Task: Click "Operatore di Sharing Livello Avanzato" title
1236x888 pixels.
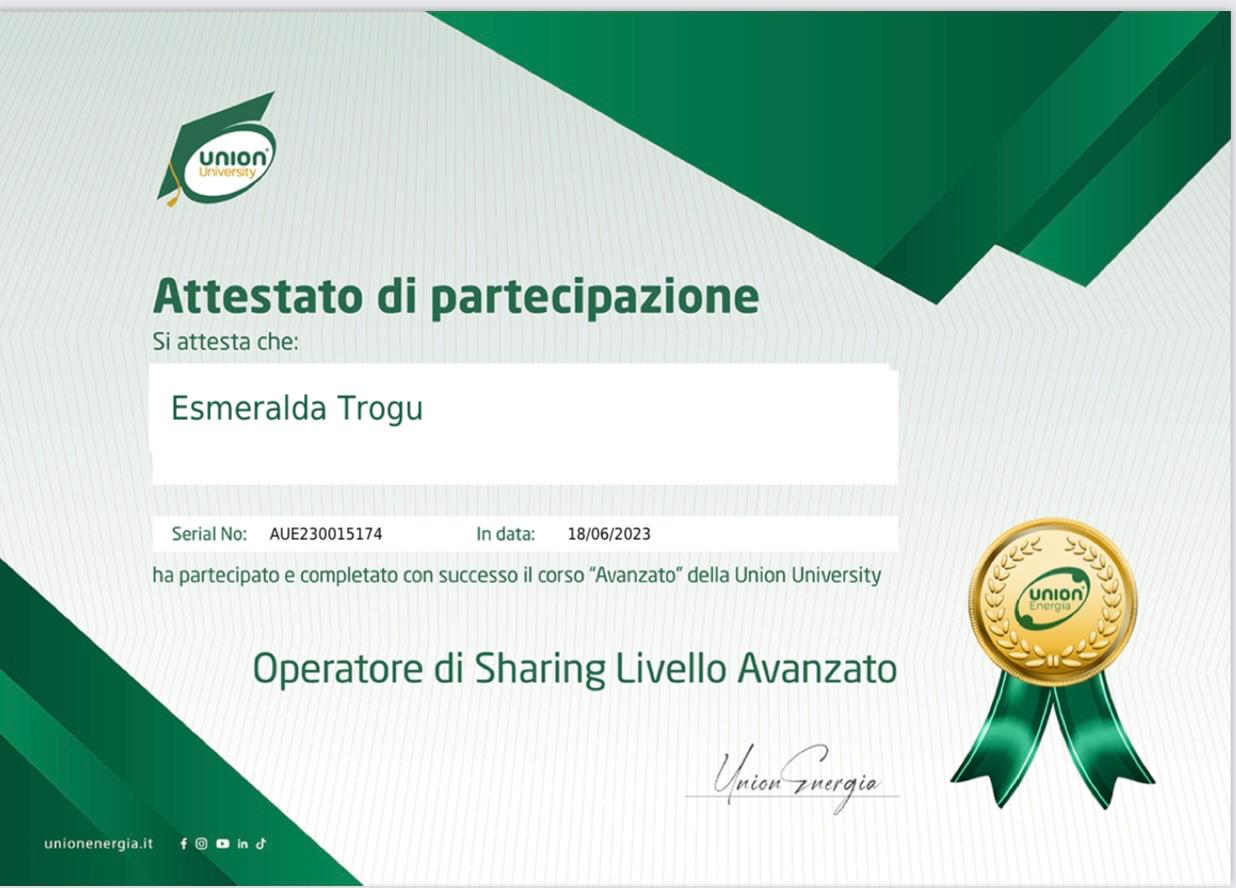Action: point(574,668)
